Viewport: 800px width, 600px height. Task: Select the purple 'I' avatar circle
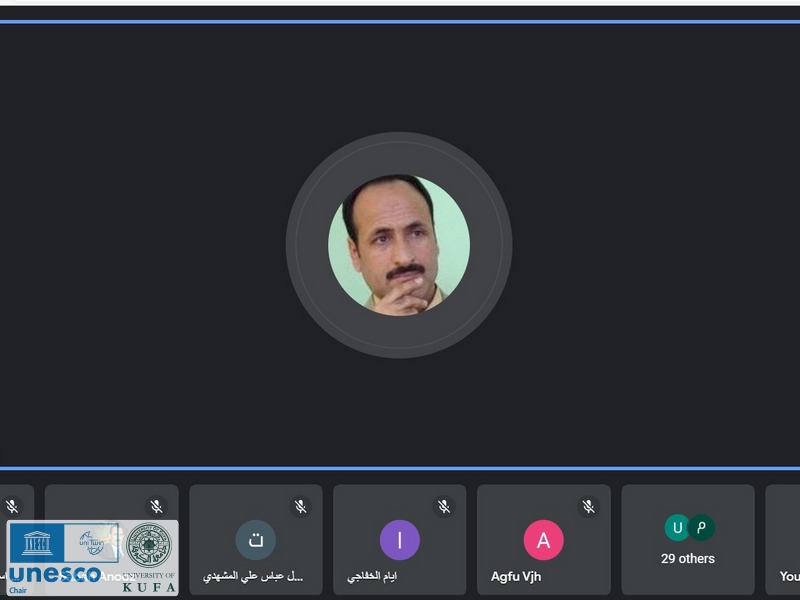pyautogui.click(x=399, y=541)
